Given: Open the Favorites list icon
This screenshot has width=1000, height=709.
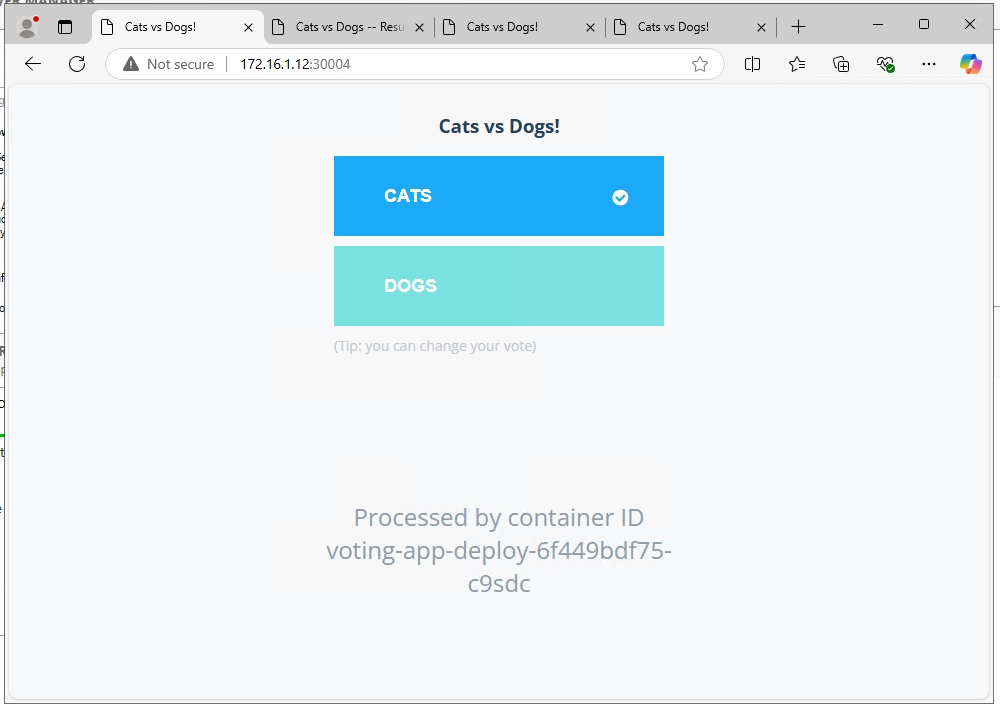Looking at the screenshot, I should click(797, 64).
